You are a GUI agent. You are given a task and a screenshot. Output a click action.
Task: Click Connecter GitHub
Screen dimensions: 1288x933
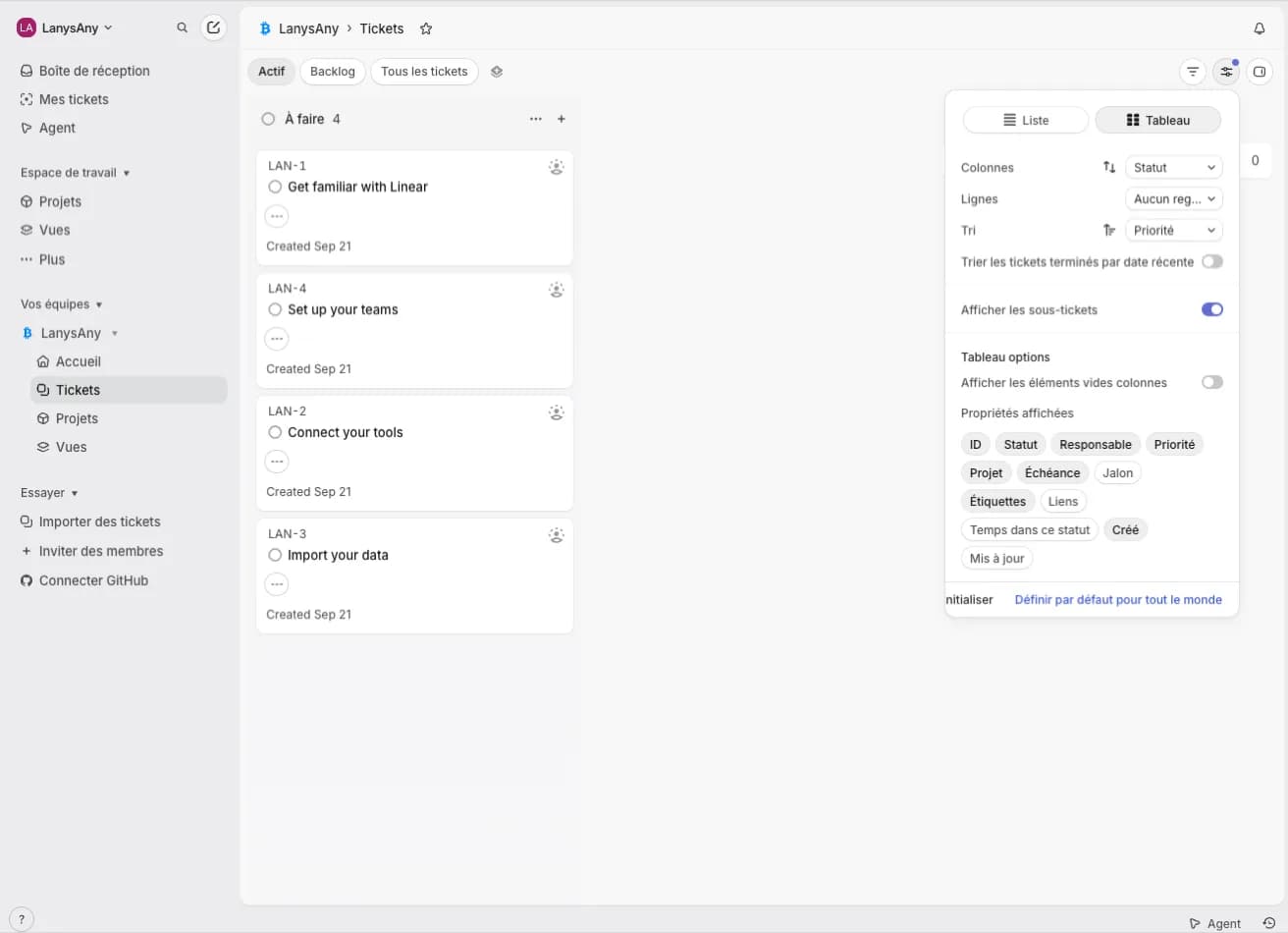[x=93, y=580]
